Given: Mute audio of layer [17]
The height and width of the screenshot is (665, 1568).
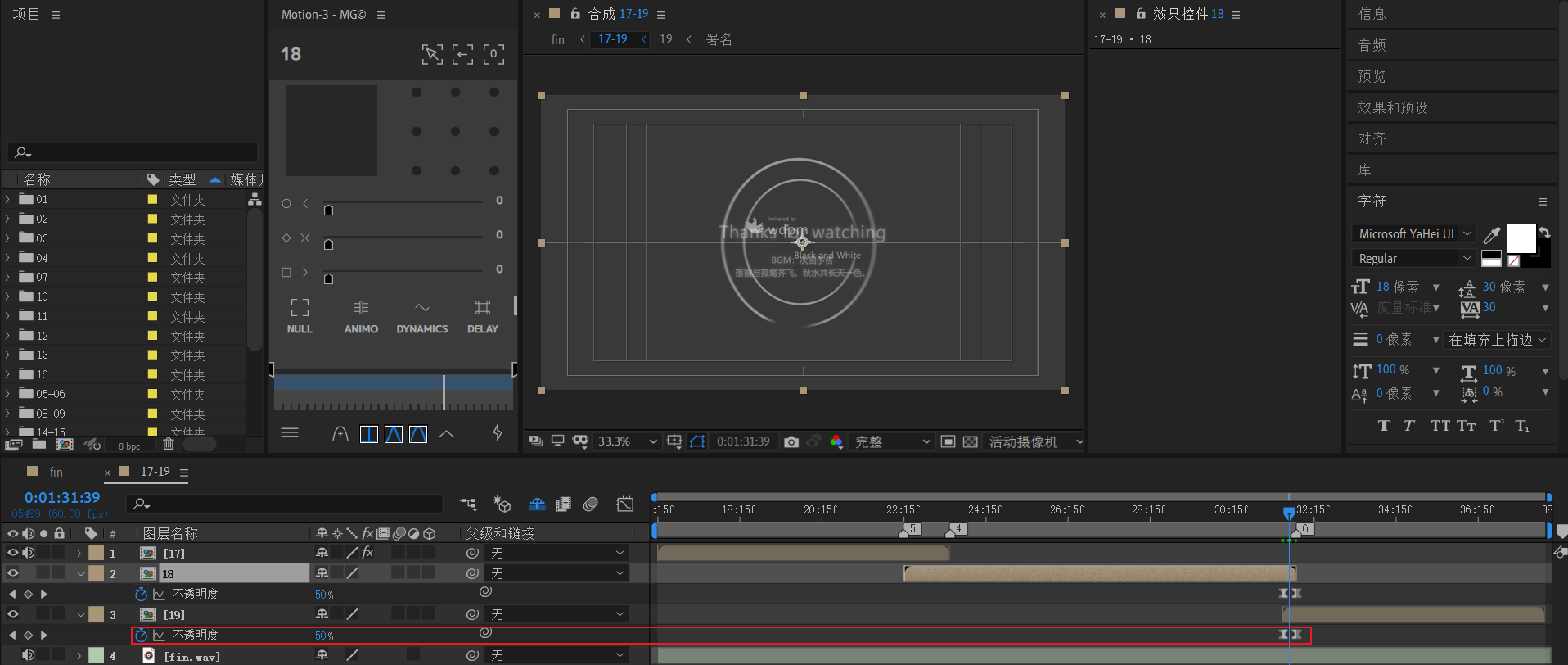Looking at the screenshot, I should point(28,553).
